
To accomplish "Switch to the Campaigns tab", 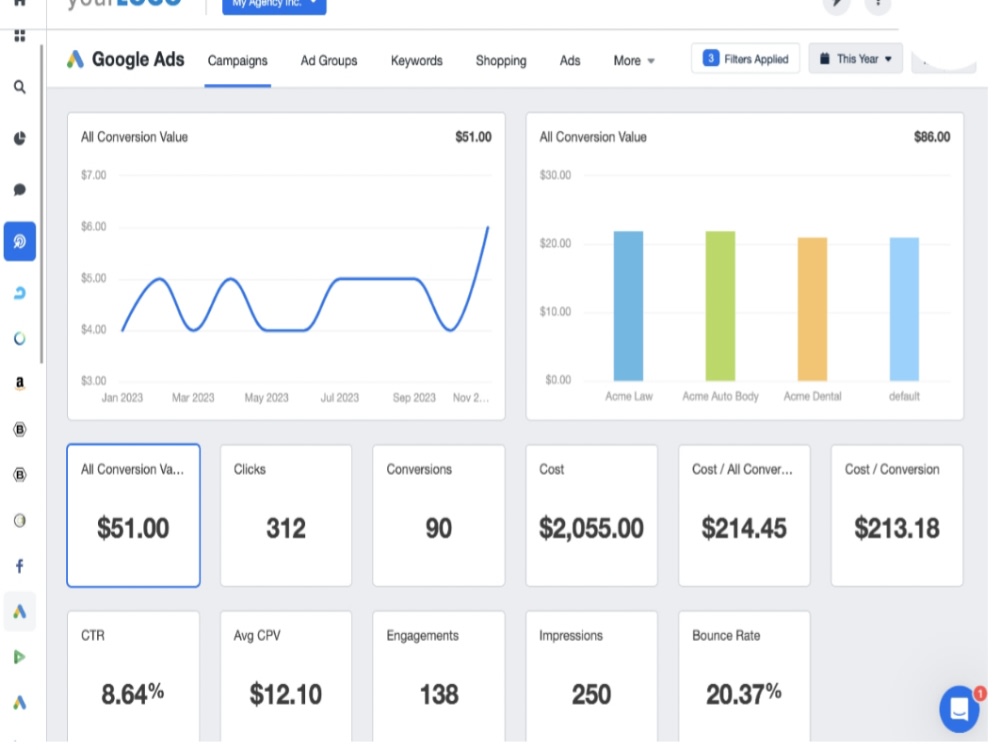I will pyautogui.click(x=240, y=61).
